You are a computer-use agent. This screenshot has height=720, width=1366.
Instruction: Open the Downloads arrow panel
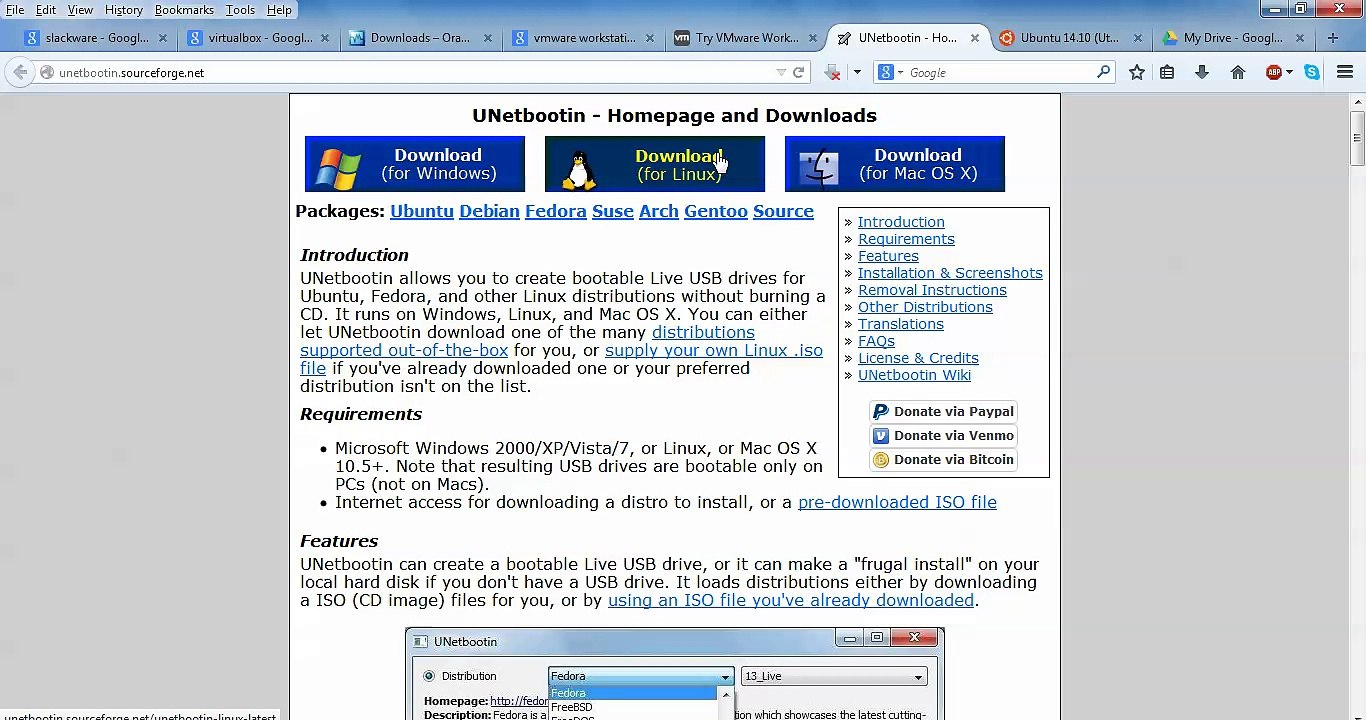pos(1202,72)
